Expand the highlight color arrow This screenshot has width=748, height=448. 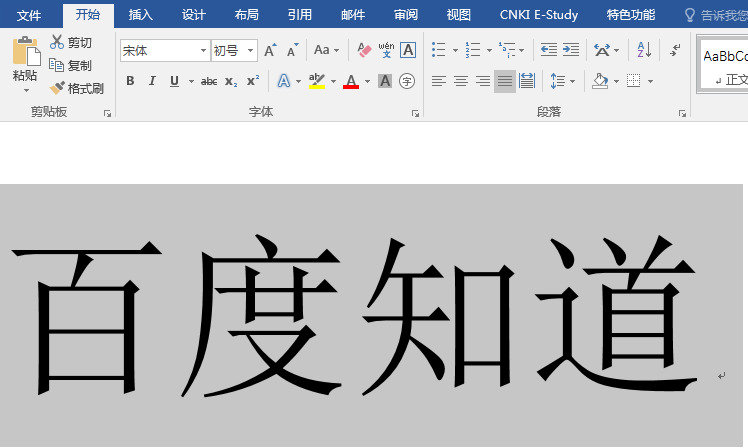(333, 82)
